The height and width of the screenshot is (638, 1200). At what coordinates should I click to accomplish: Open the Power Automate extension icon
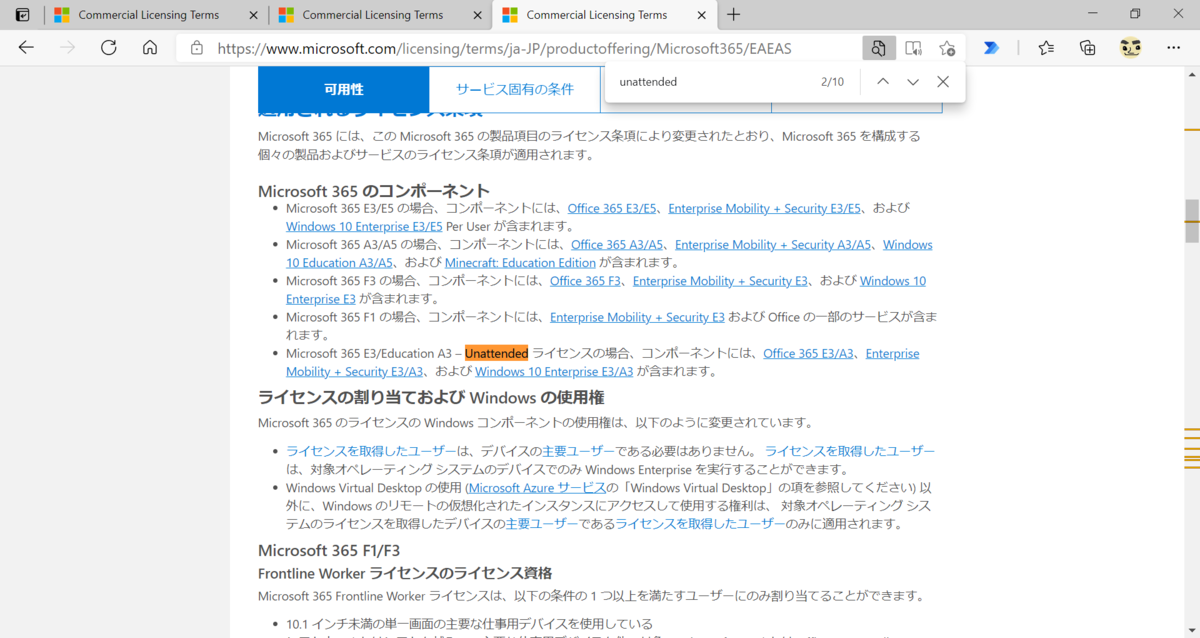[991, 48]
